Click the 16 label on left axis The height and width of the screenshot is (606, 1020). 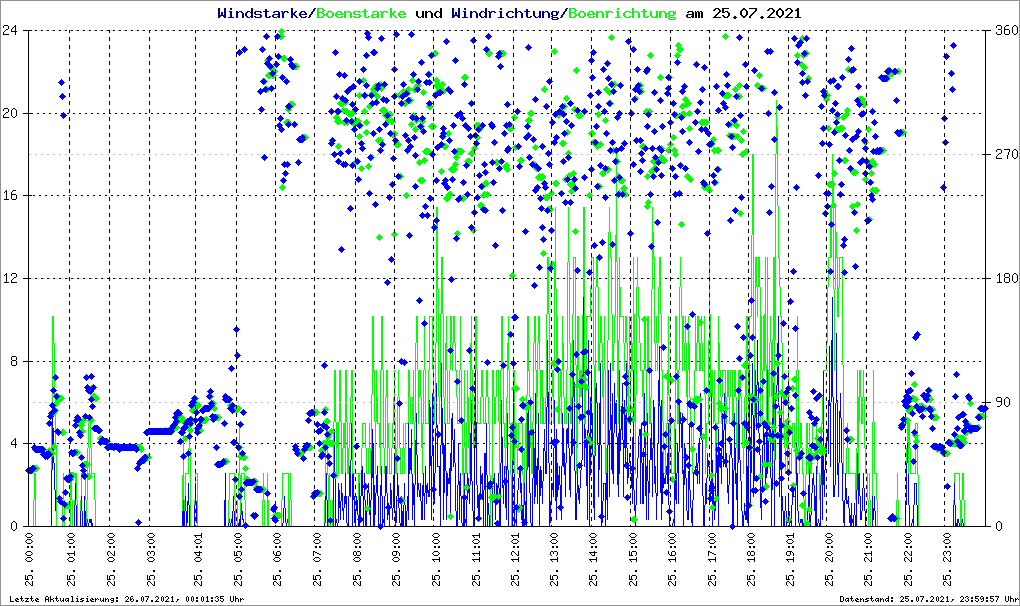click(x=13, y=196)
